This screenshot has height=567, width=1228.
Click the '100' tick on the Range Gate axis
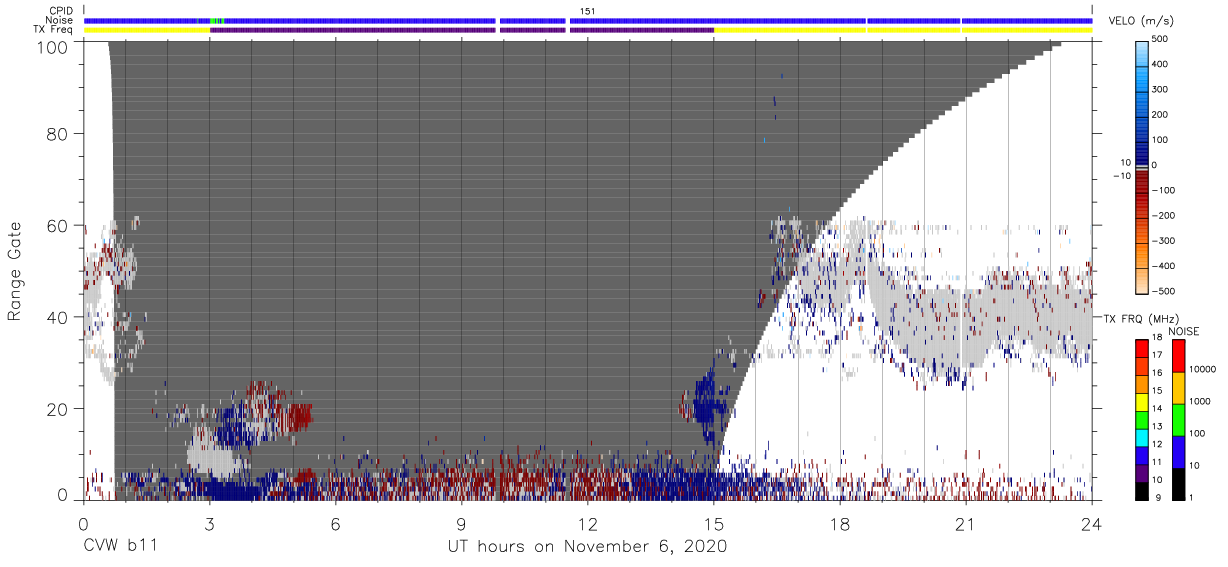pyautogui.click(x=52, y=47)
